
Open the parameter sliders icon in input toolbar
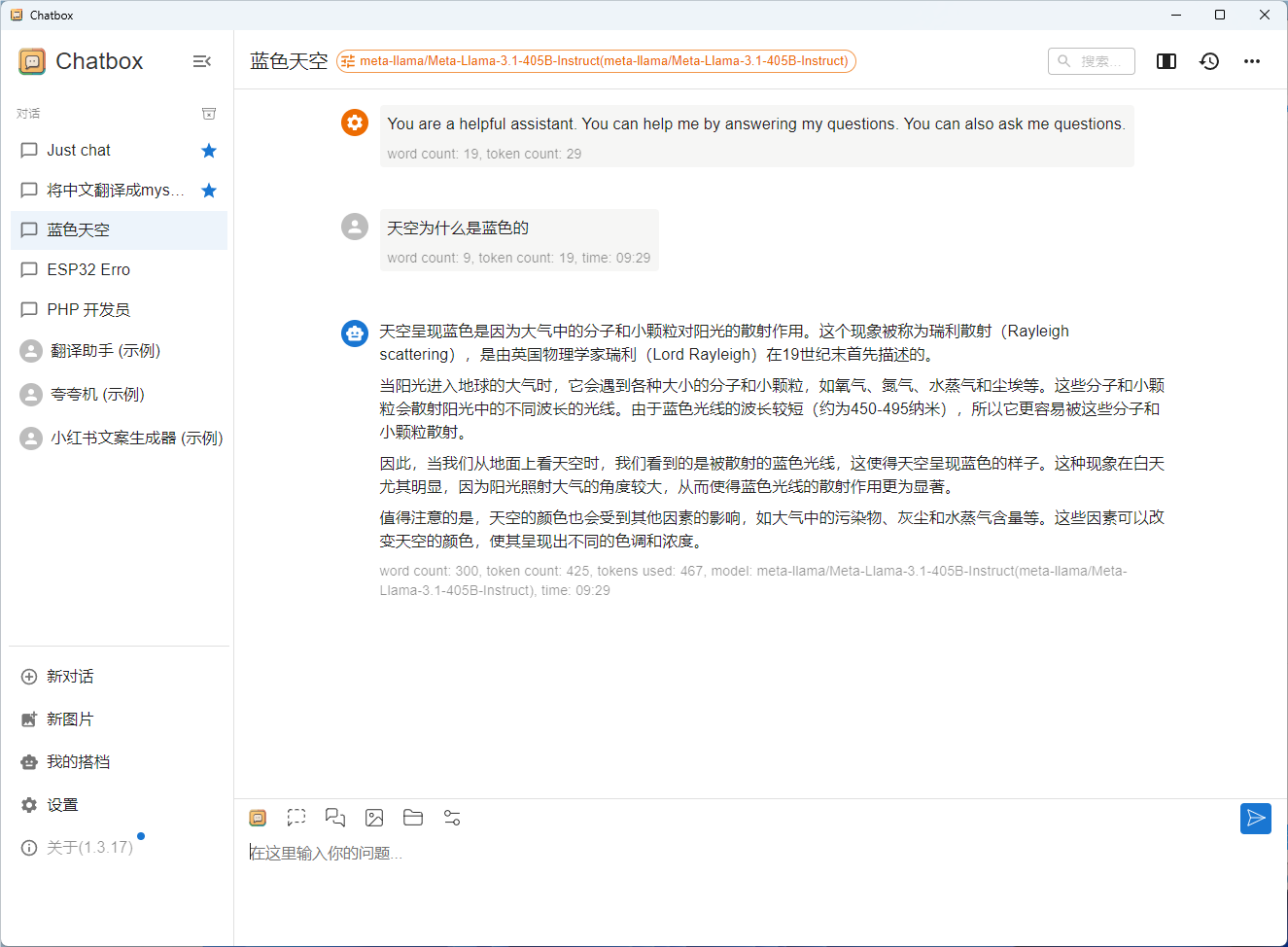452,818
